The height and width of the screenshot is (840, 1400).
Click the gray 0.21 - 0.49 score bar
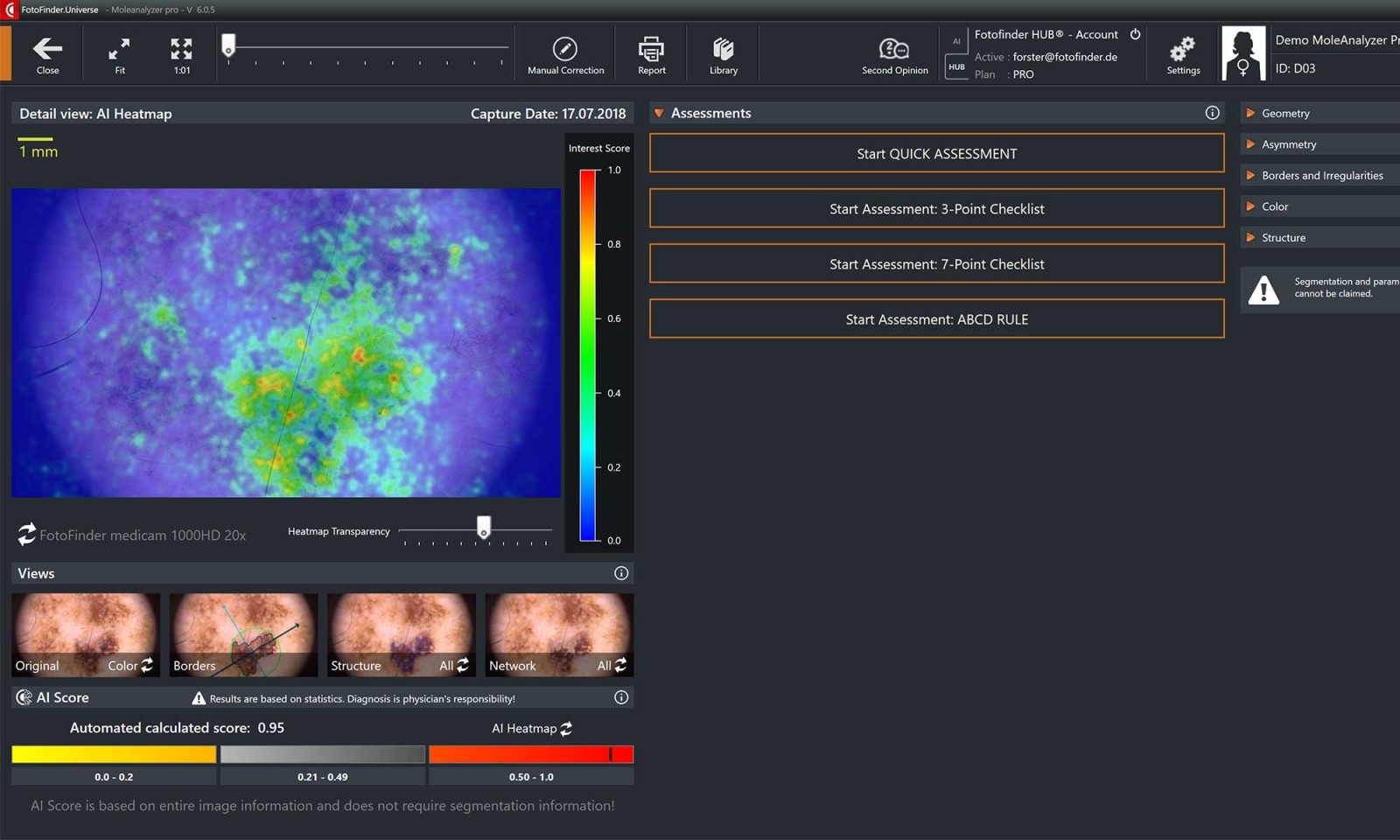(322, 754)
